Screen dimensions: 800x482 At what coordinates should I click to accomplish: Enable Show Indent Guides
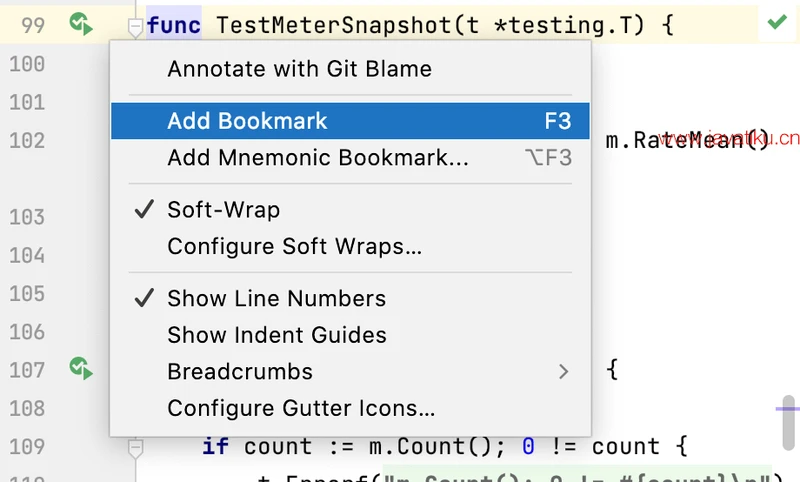(276, 335)
